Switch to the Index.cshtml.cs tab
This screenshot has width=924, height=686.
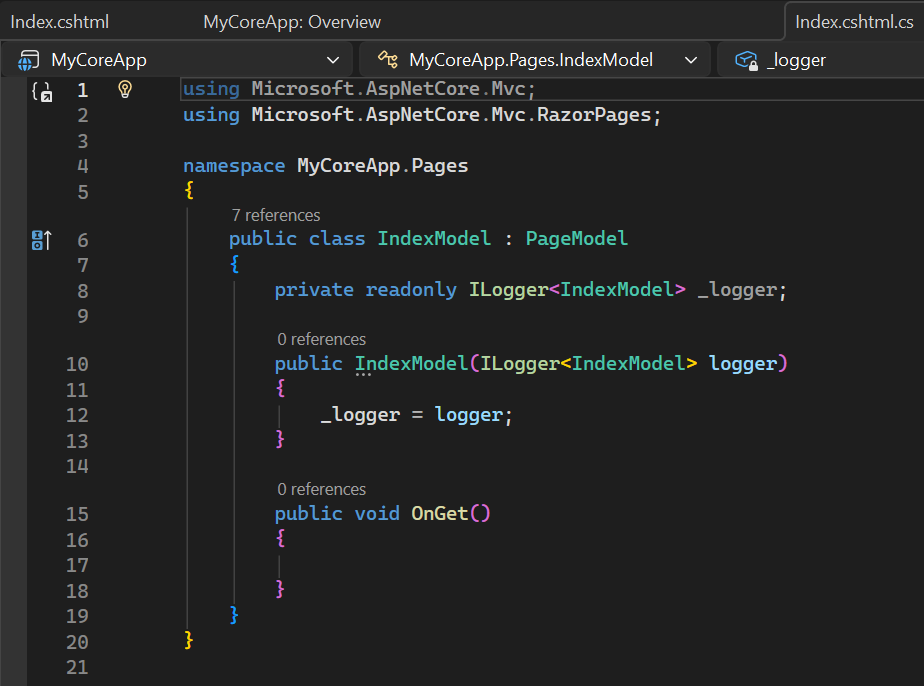[855, 20]
